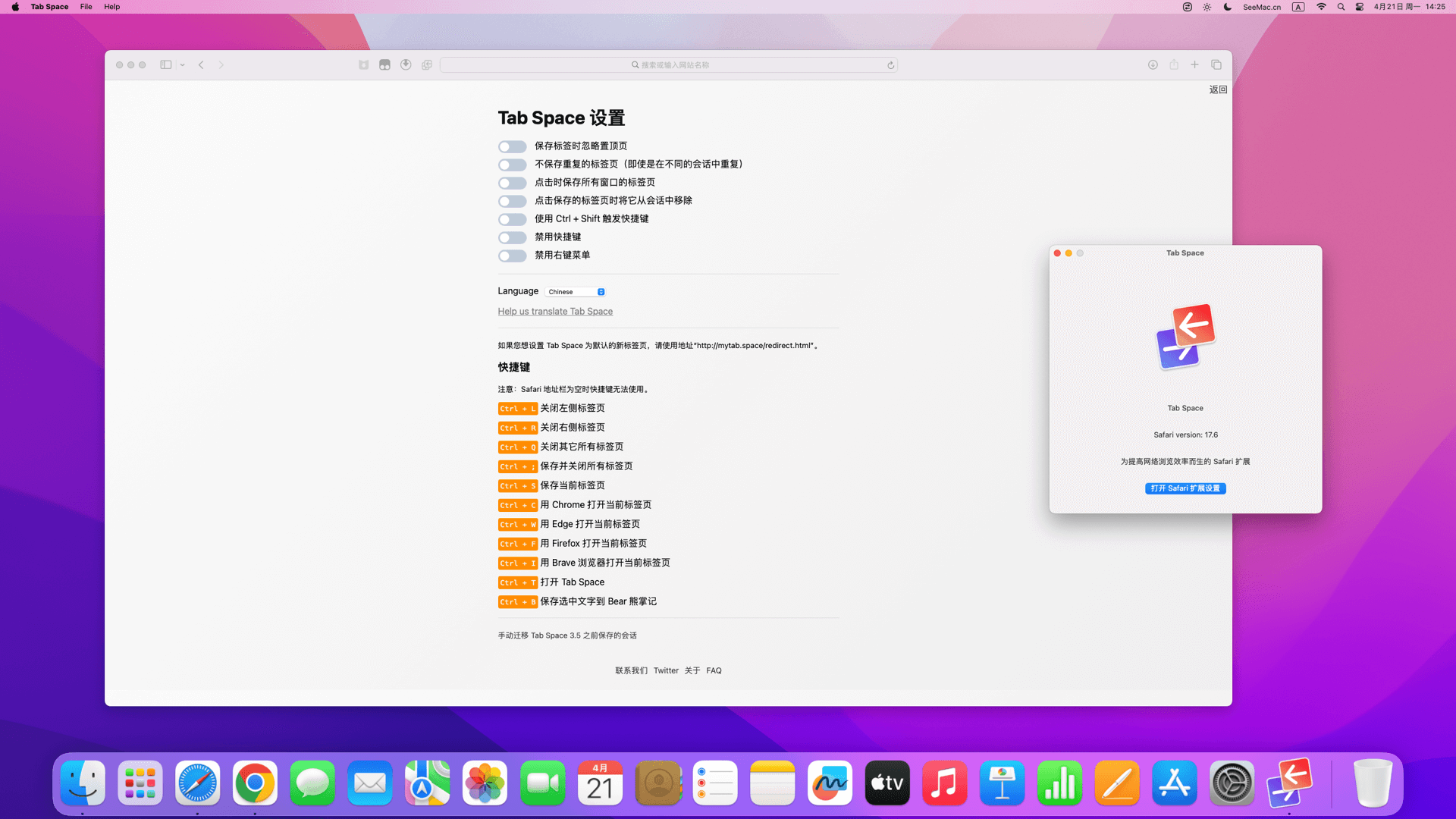Open Safari downloads icon in toolbar
1456x819 pixels.
click(1153, 65)
